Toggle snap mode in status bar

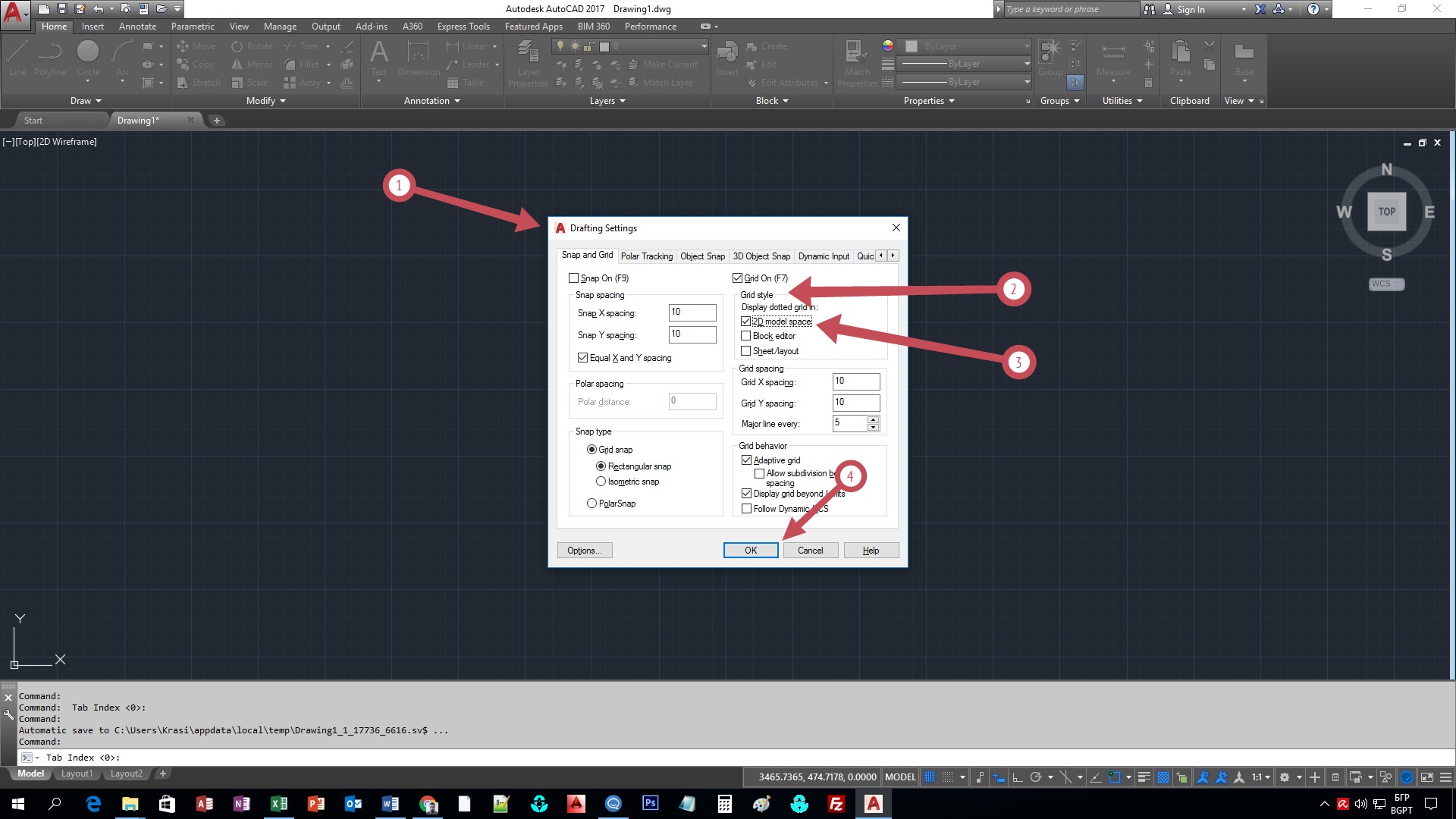947,777
